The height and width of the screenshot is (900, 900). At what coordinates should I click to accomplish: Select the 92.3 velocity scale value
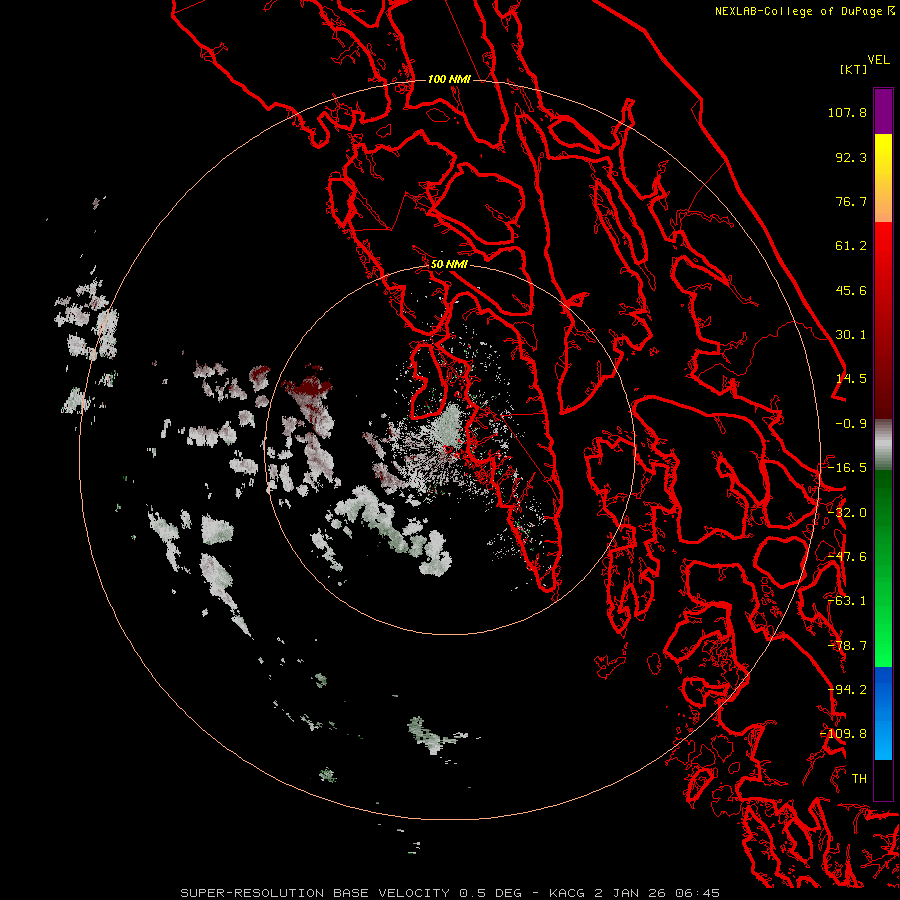851,157
